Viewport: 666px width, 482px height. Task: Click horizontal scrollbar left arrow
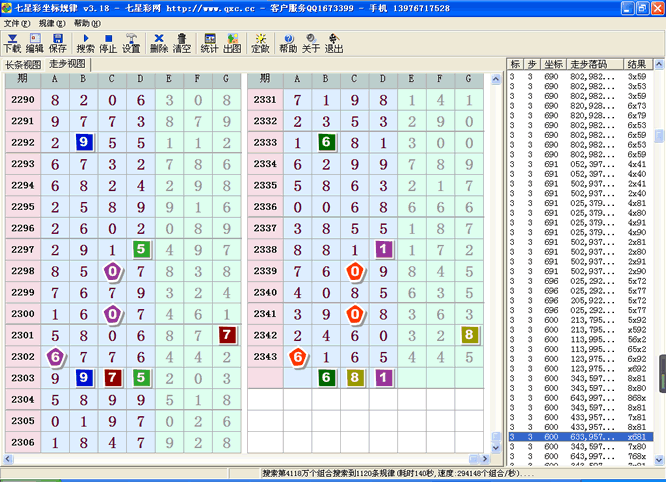click(8, 459)
